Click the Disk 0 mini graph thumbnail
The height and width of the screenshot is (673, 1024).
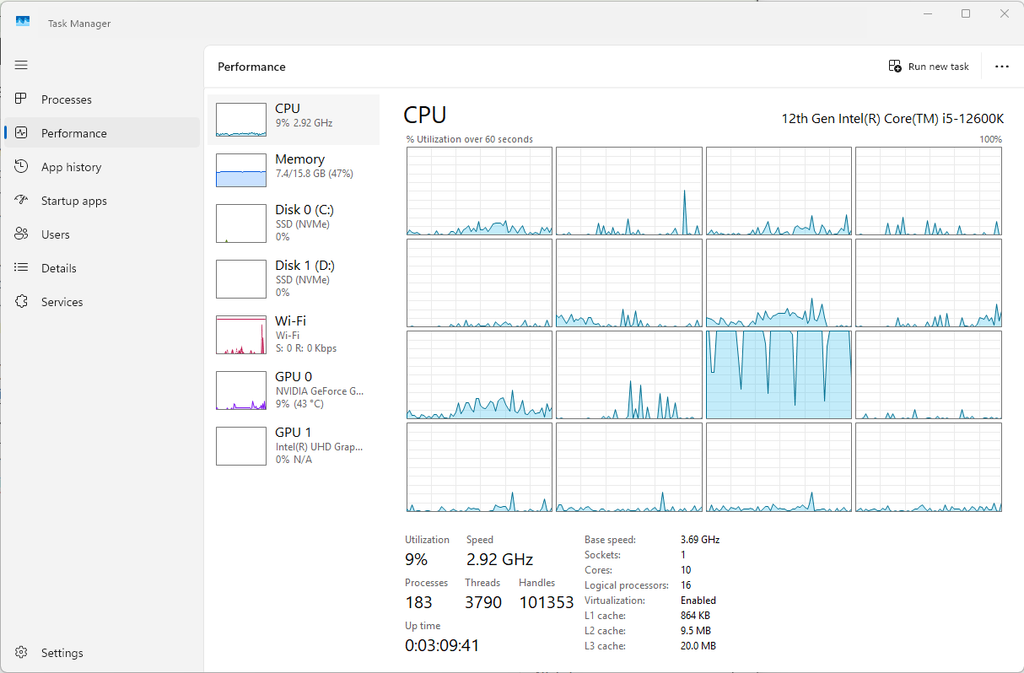[x=241, y=223]
